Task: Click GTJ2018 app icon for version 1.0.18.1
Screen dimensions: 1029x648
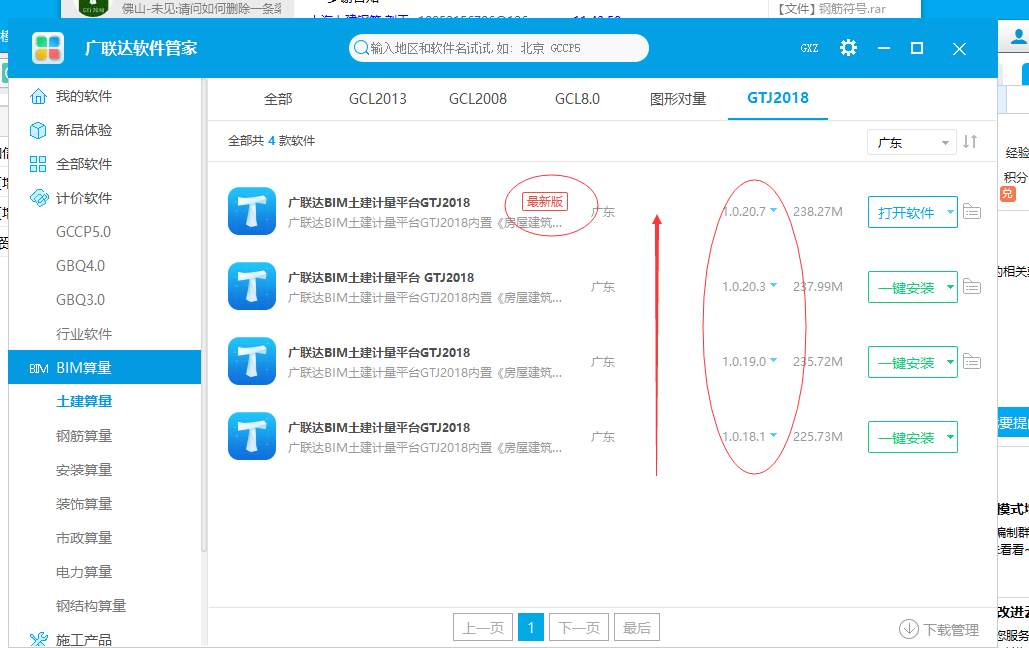Action: point(252,436)
